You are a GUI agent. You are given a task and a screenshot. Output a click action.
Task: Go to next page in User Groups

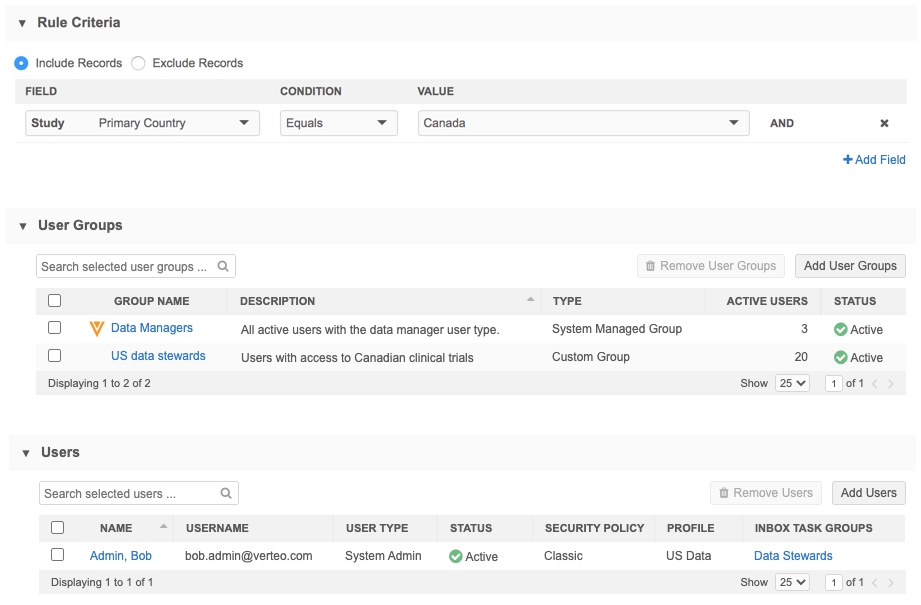(891, 384)
